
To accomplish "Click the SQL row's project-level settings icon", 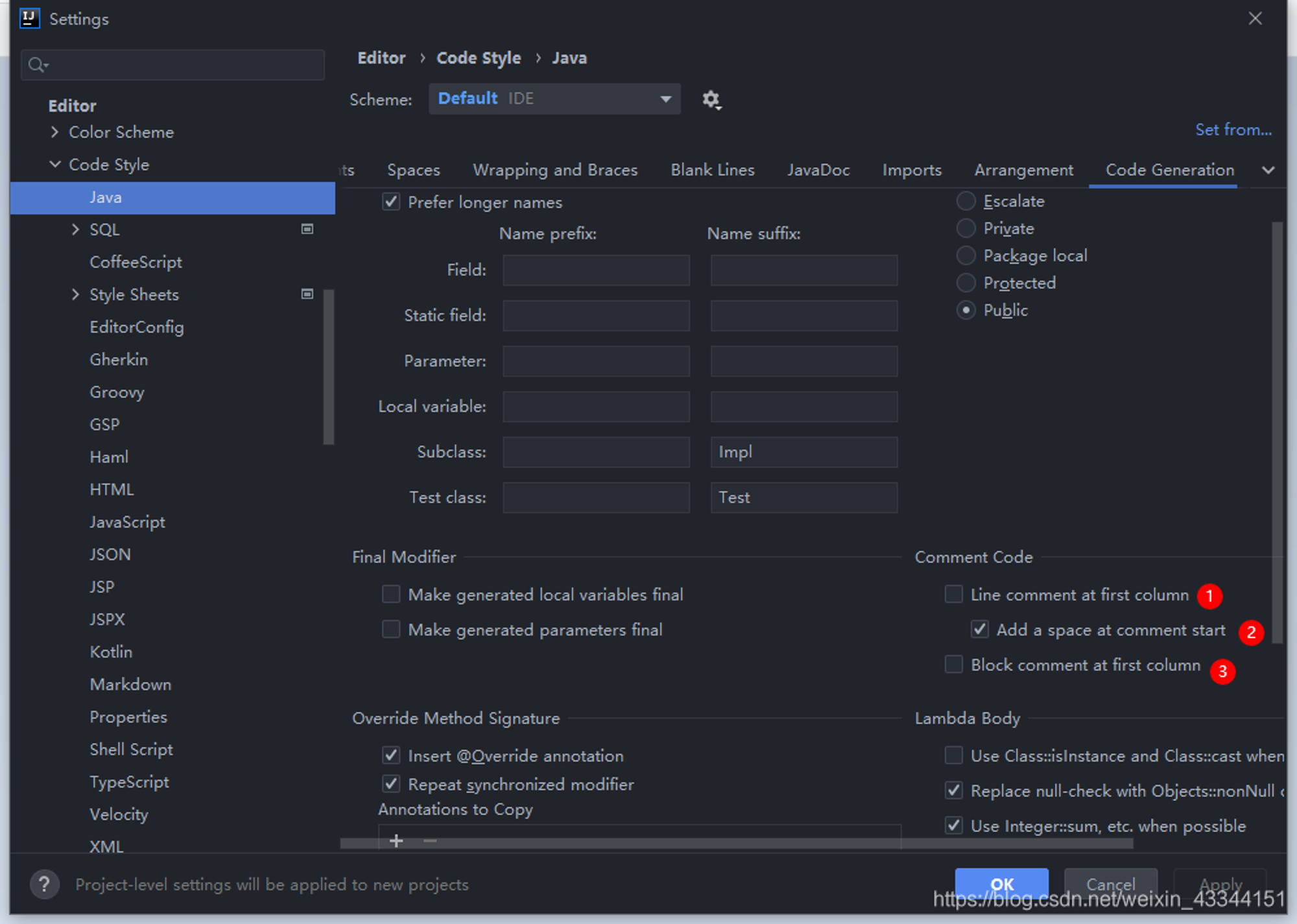I will coord(307,229).
